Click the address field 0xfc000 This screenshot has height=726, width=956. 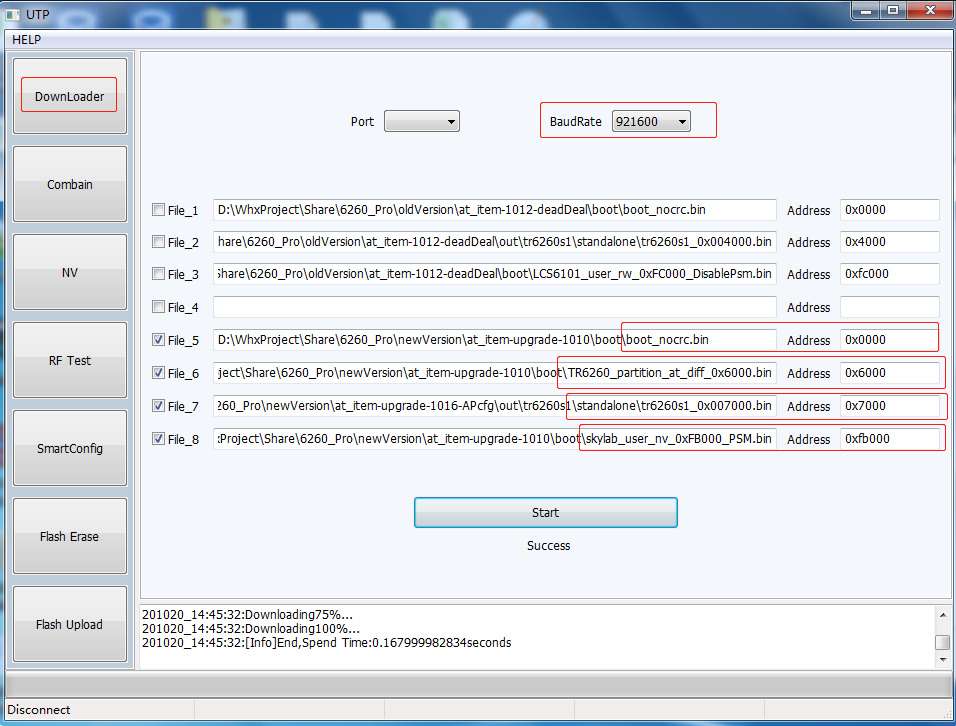pos(890,274)
